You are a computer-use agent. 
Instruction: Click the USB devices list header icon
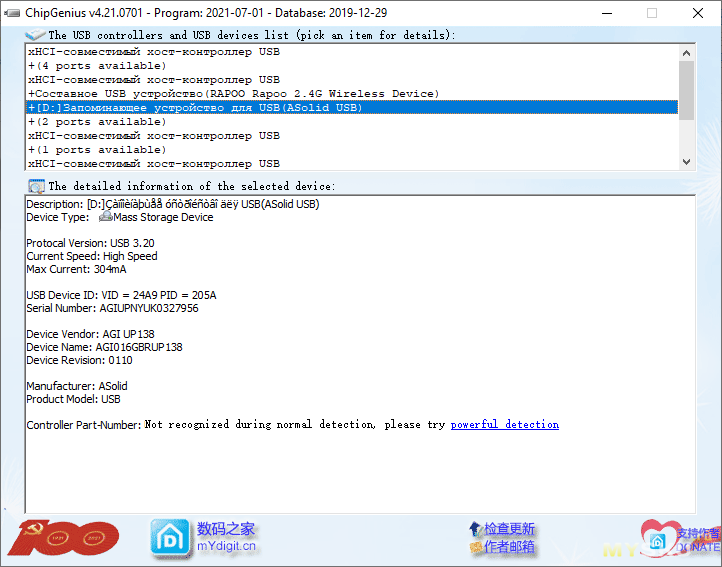point(35,35)
